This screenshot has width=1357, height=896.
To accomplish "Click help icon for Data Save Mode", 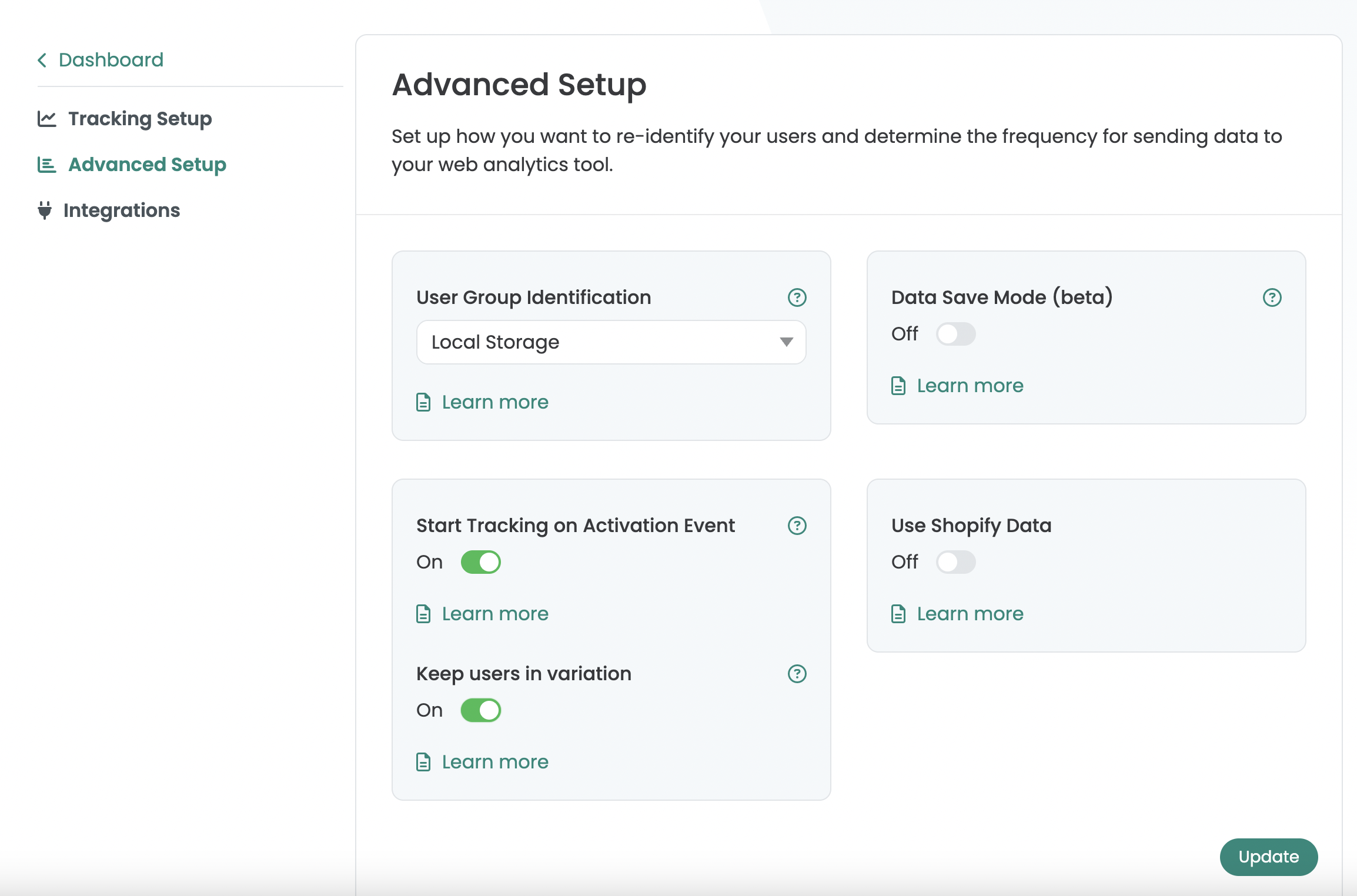I will (x=1272, y=297).
